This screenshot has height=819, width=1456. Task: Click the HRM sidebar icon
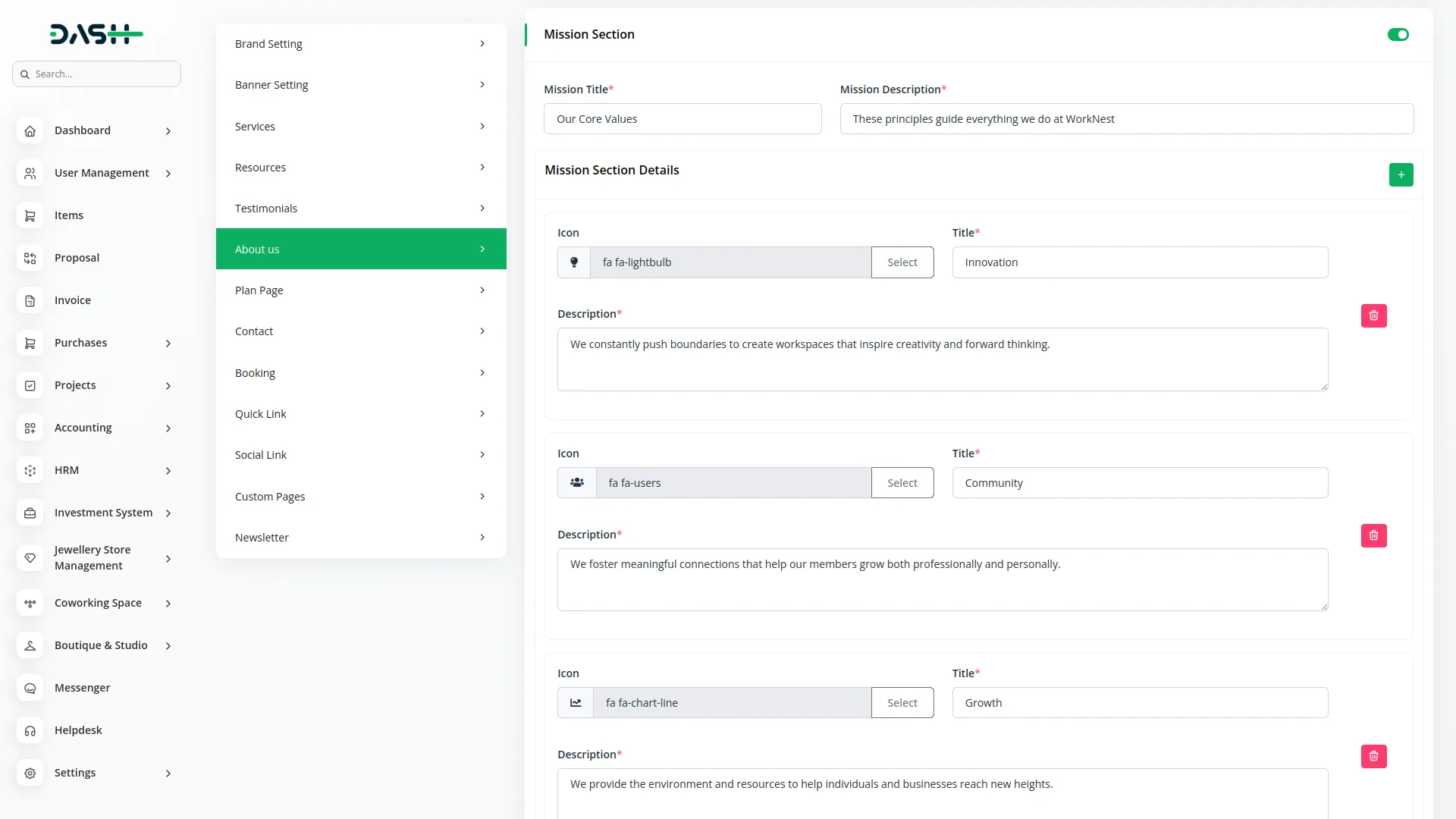pyautogui.click(x=30, y=471)
